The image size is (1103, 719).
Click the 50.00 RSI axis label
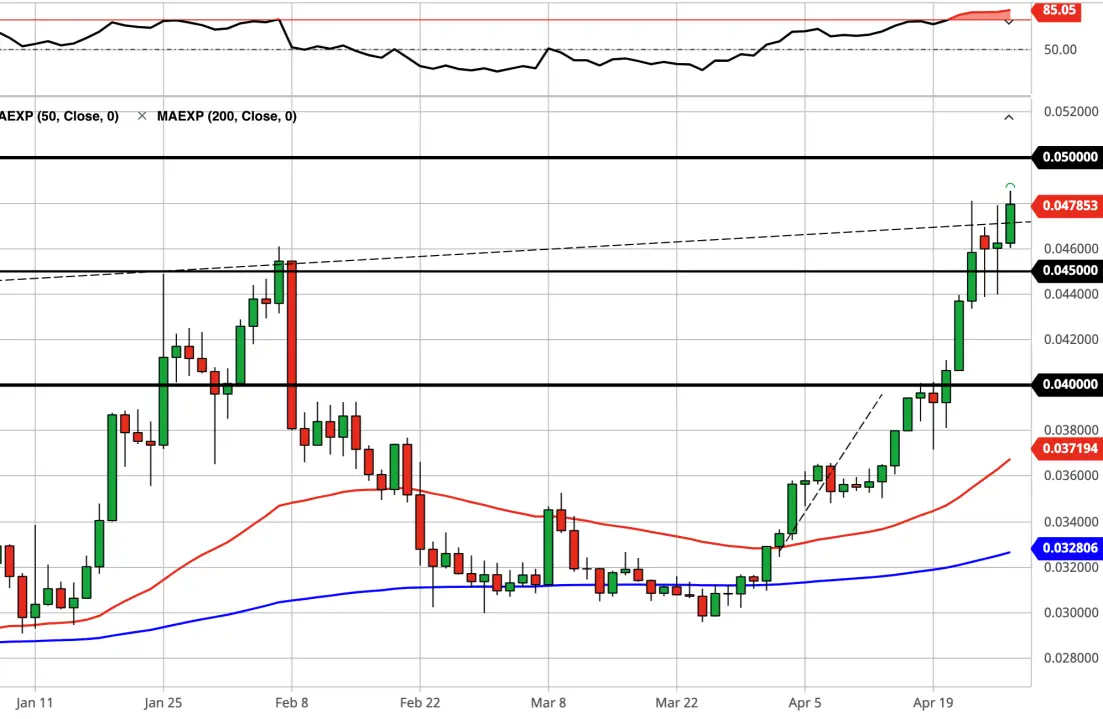click(x=1060, y=50)
